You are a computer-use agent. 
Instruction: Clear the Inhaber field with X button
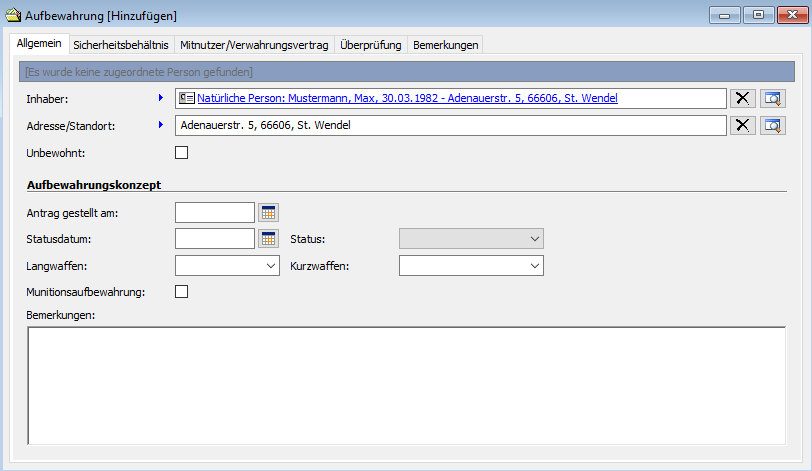click(x=742, y=98)
